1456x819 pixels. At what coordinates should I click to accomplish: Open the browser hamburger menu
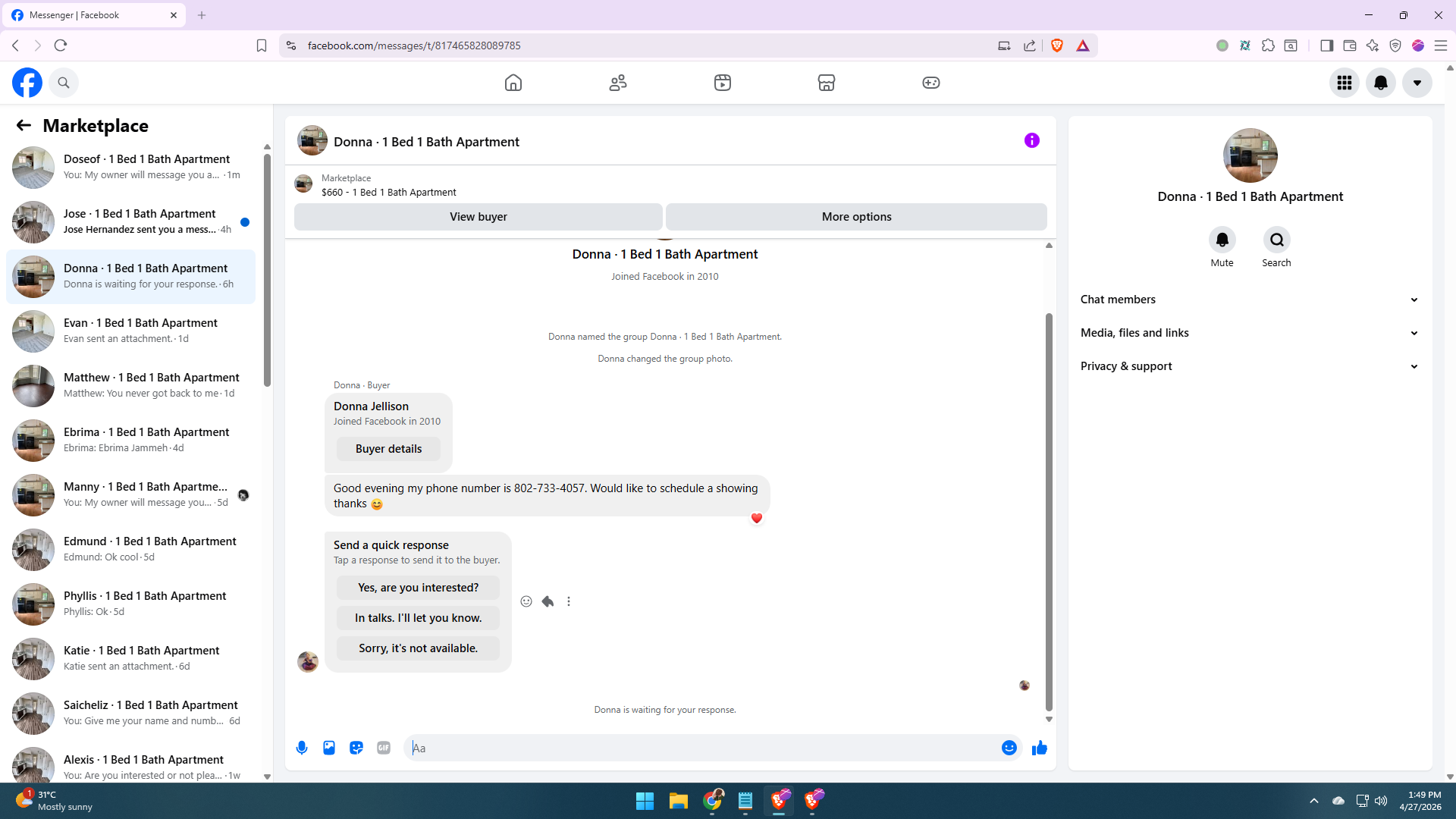(1441, 45)
